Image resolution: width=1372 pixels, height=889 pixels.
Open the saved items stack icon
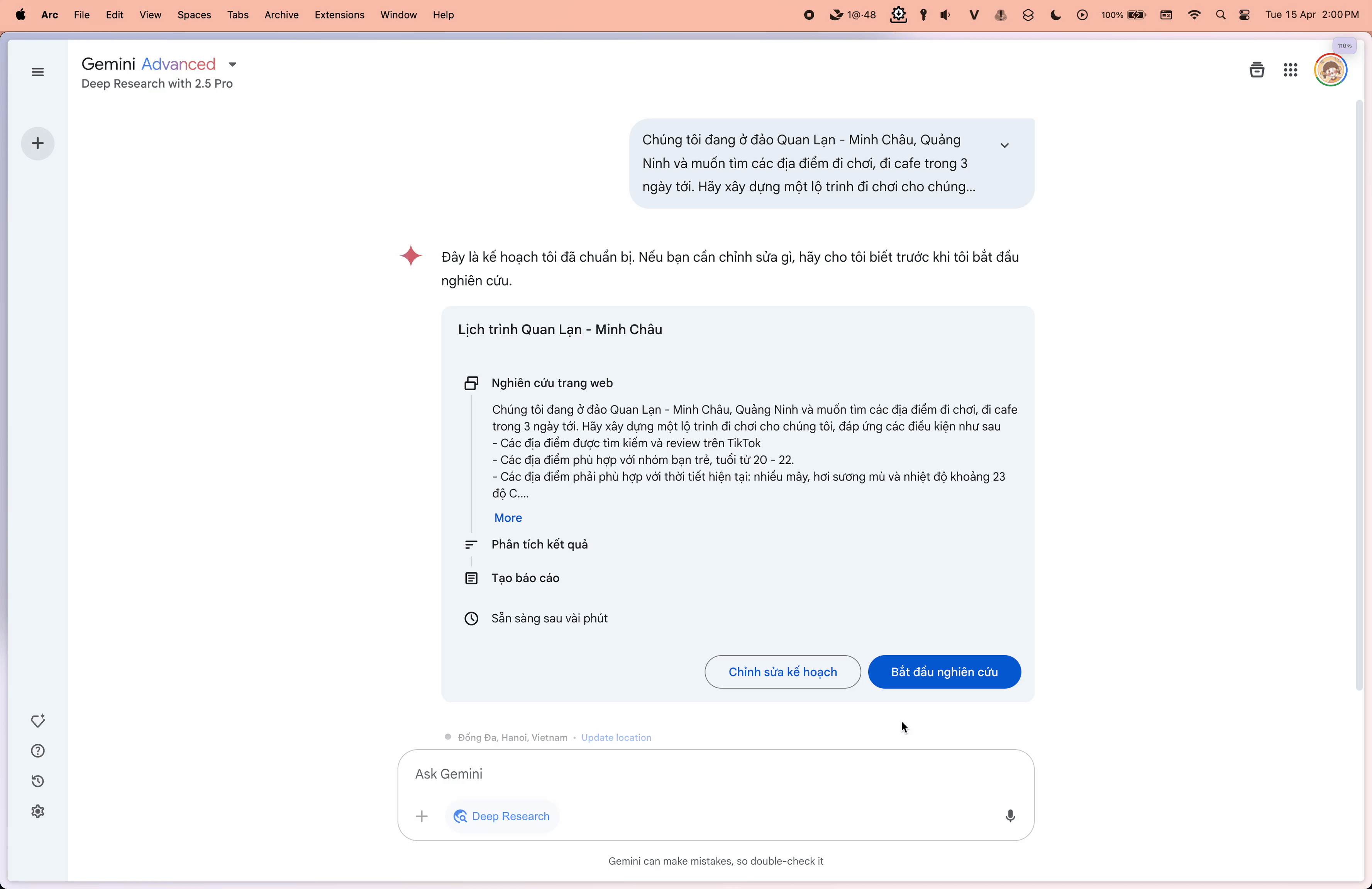(1257, 70)
